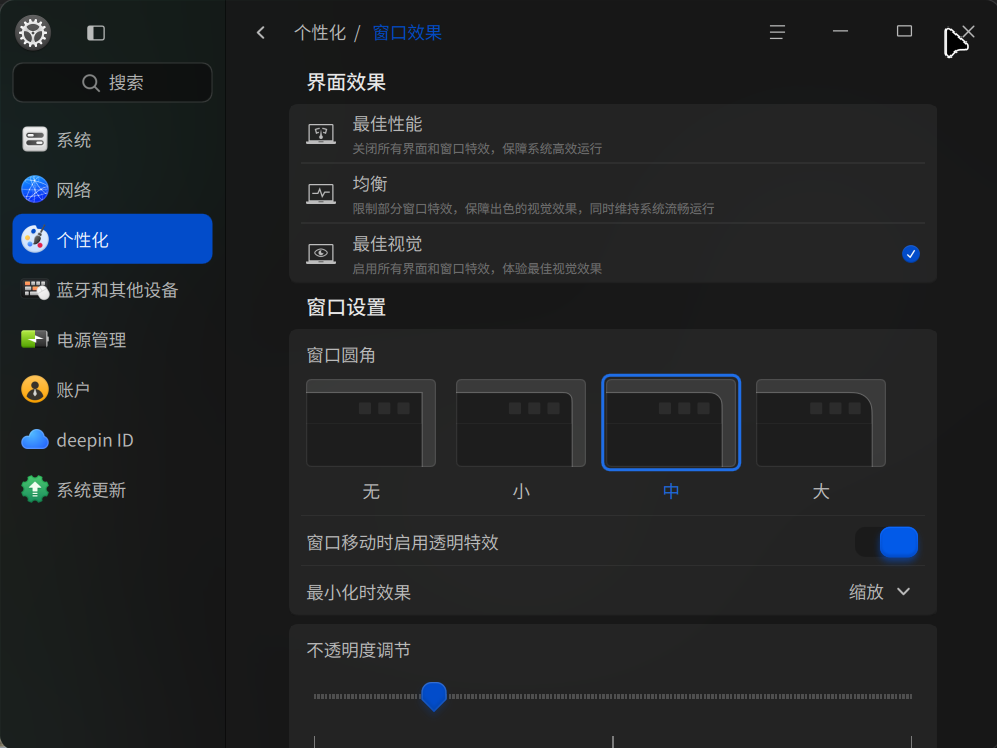Select the 无 window corner thumbnail

[x=371, y=423]
